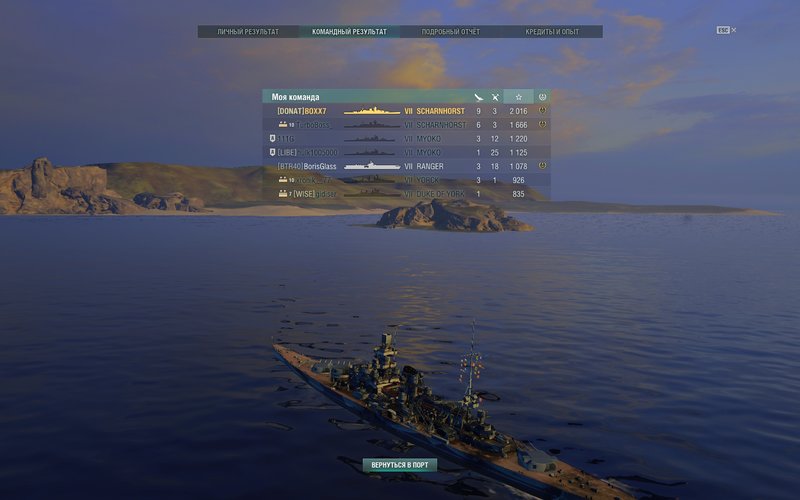Click the yellow Scharnhorst silhouette of BOXX7
800x500 pixels.
coord(372,111)
